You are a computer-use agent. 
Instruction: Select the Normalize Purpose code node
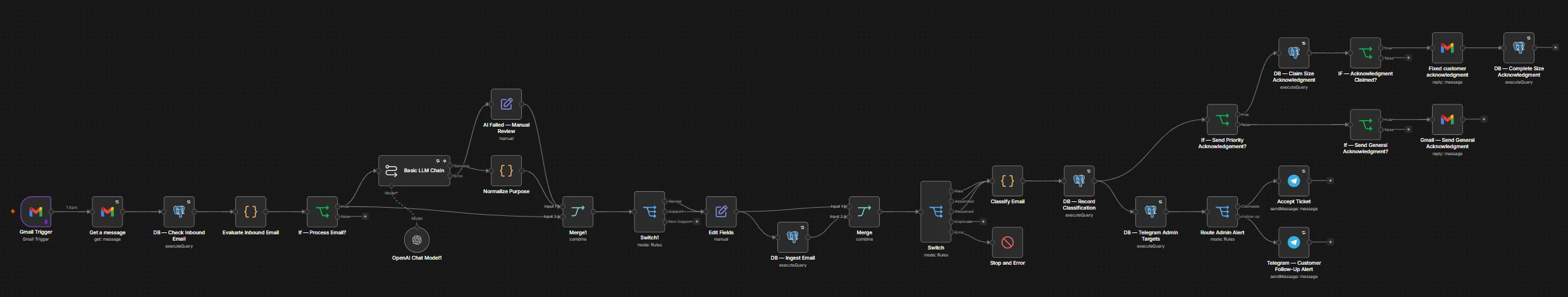click(507, 171)
